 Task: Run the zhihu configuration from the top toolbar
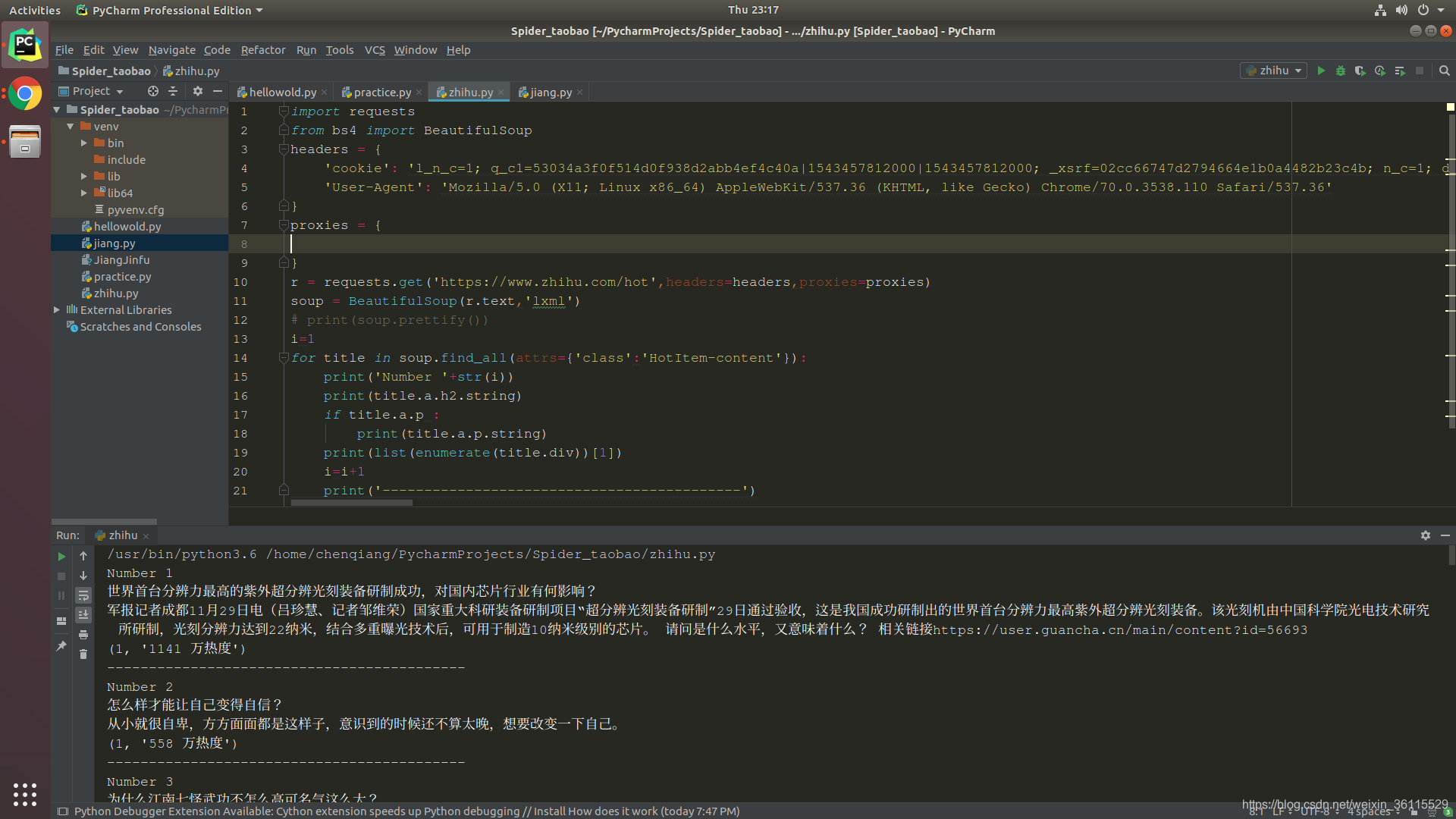point(1321,71)
